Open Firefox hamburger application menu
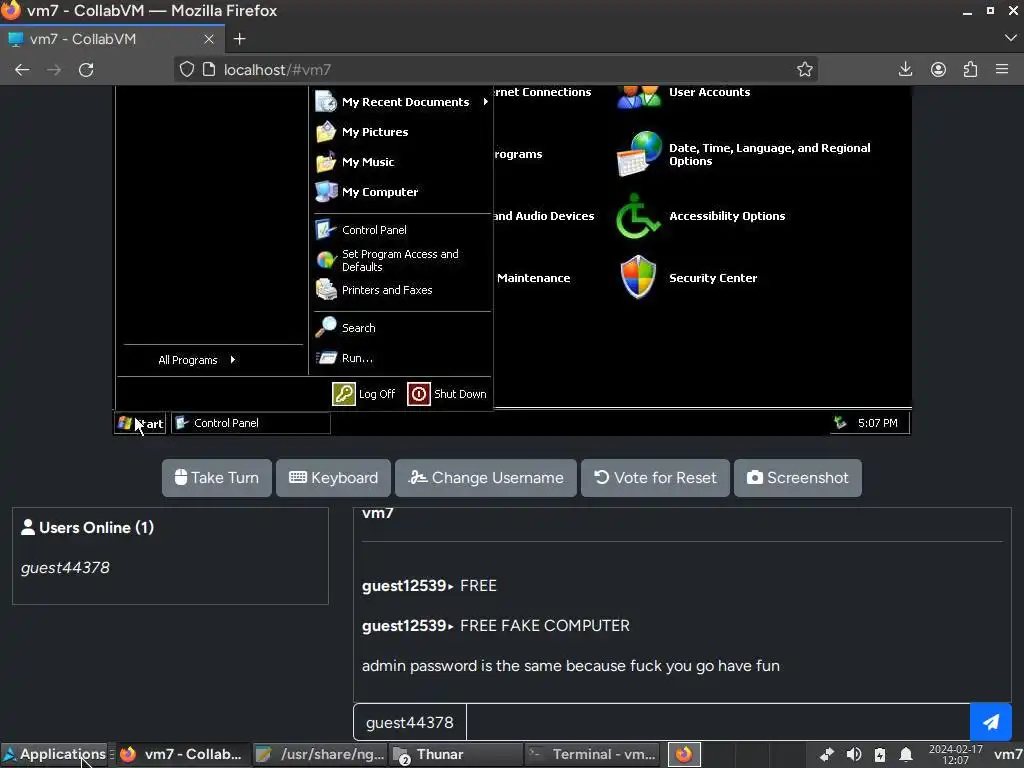Screen dimensions: 1024x768 click(x=1002, y=69)
